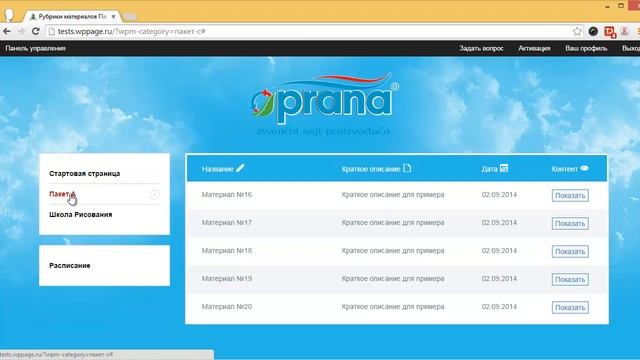Open Школа Рисования in the sidebar
Viewport: 640px width, 360px height.
pos(80,214)
